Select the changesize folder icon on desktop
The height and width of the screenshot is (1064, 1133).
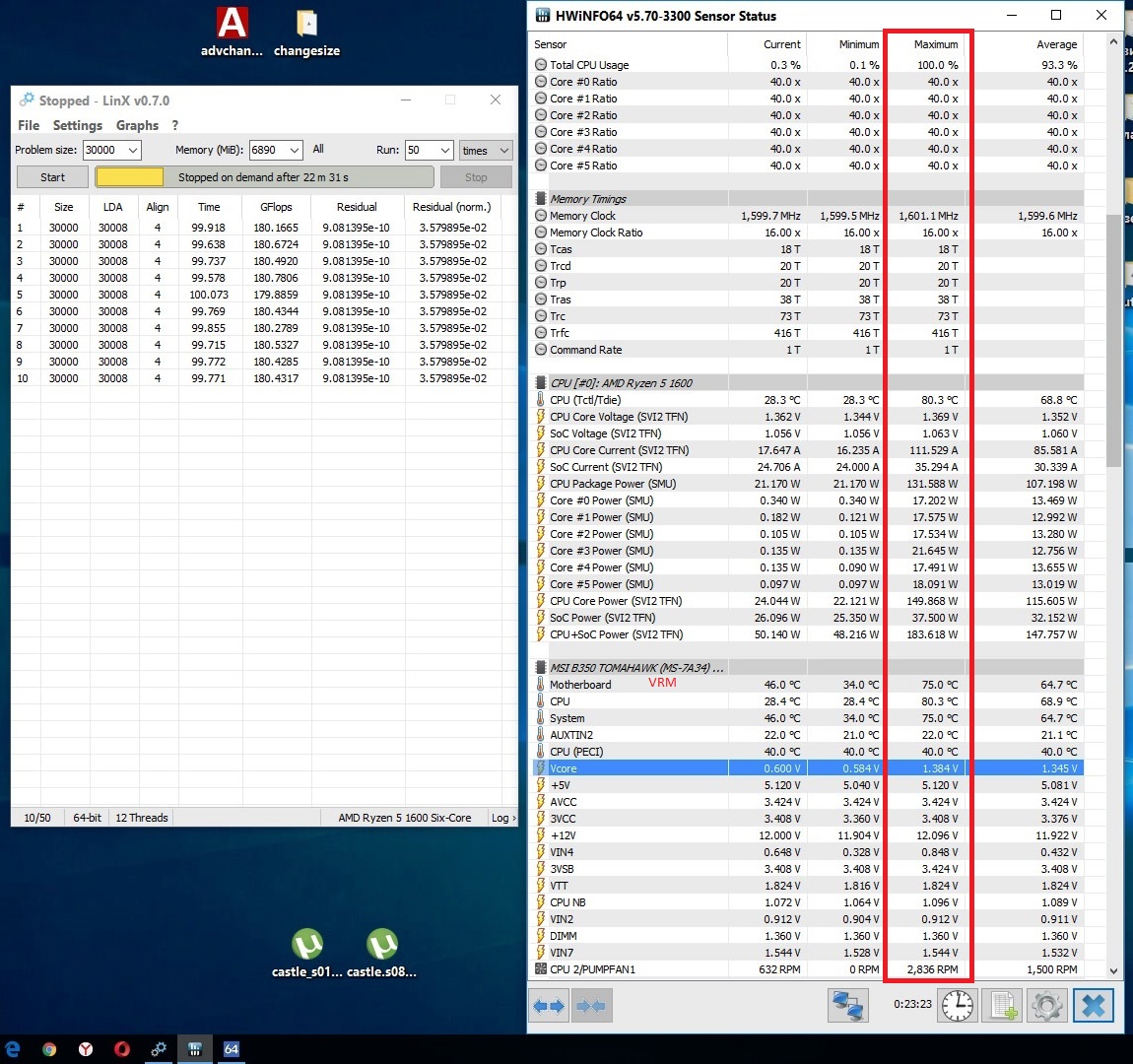(306, 32)
